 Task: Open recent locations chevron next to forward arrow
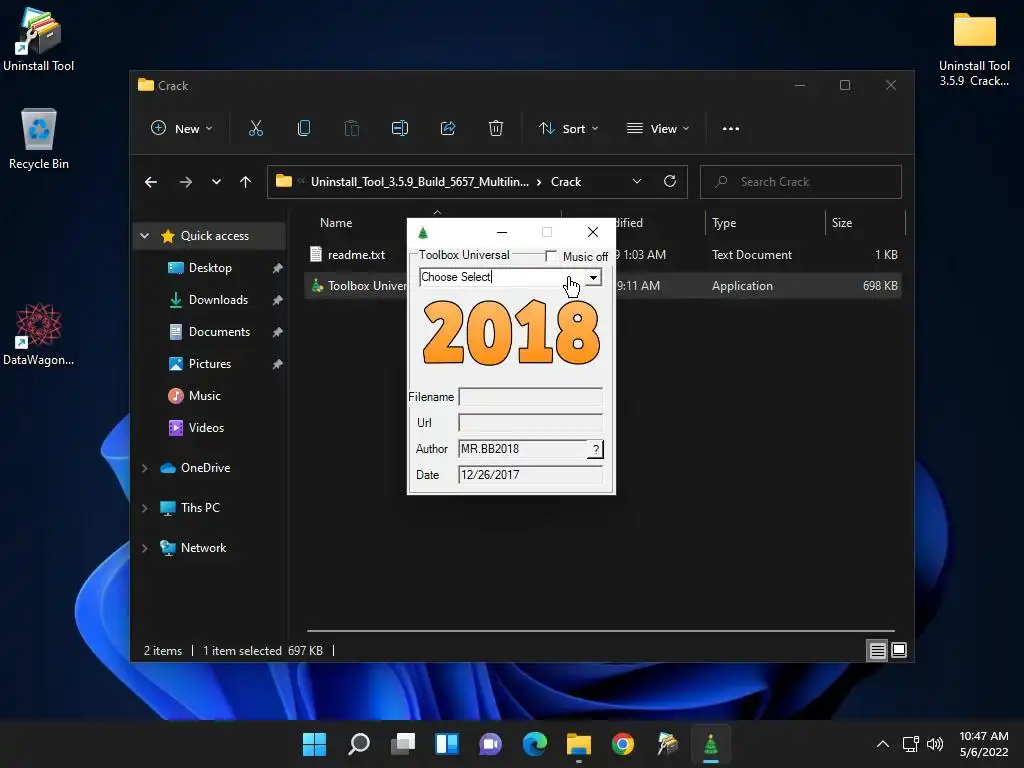216,182
